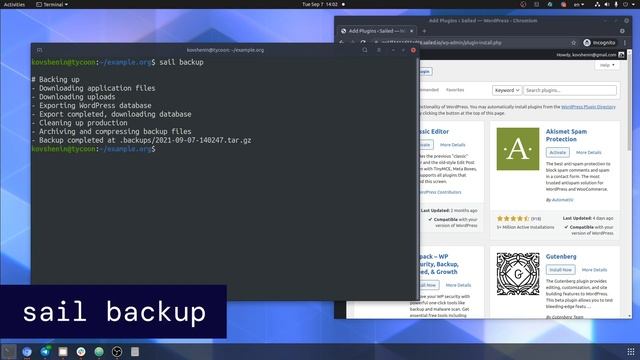The height and width of the screenshot is (360, 640).
Task: Launch Chromium browser from the dock
Action: (x=27, y=351)
